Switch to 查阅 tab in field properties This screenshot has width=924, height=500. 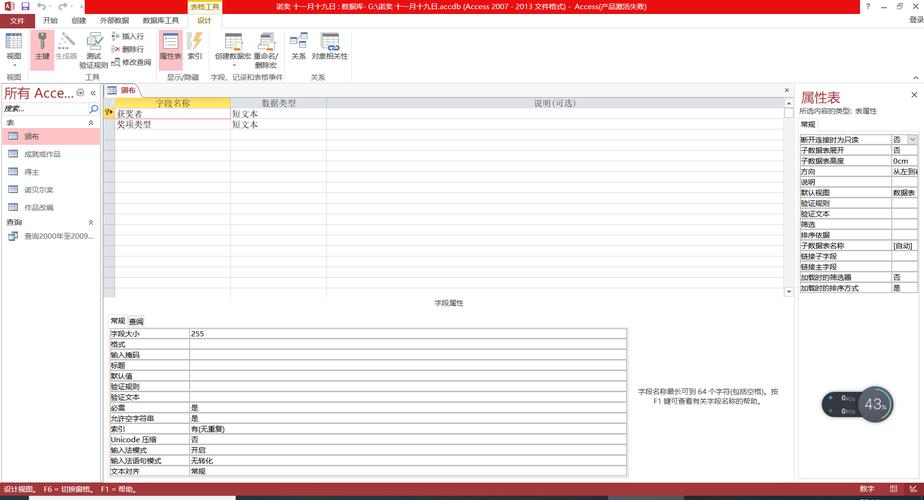pyautogui.click(x=136, y=321)
